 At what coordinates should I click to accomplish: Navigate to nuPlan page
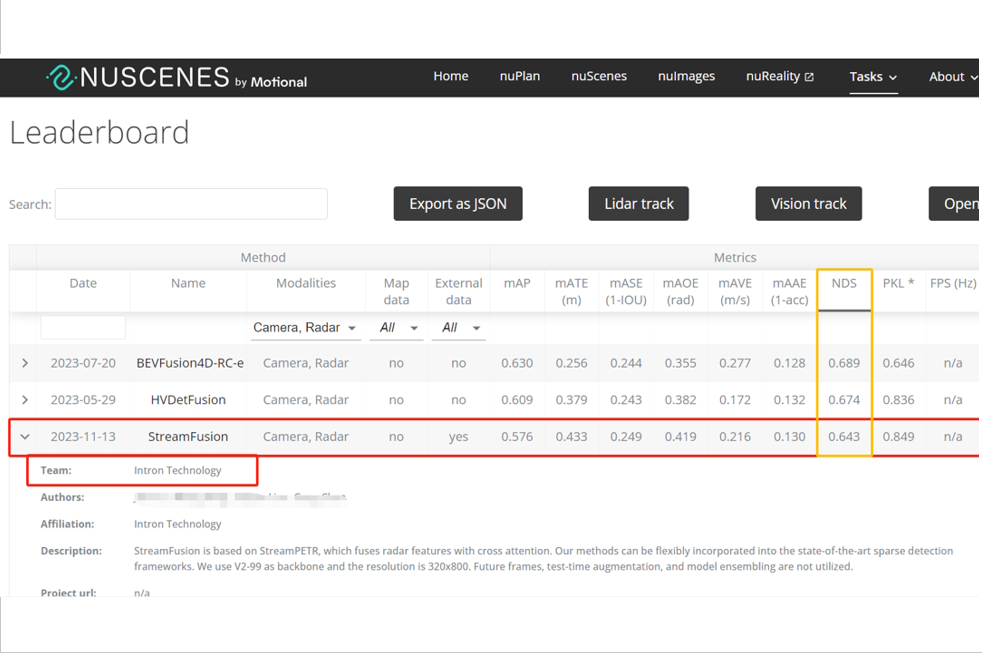click(x=519, y=77)
